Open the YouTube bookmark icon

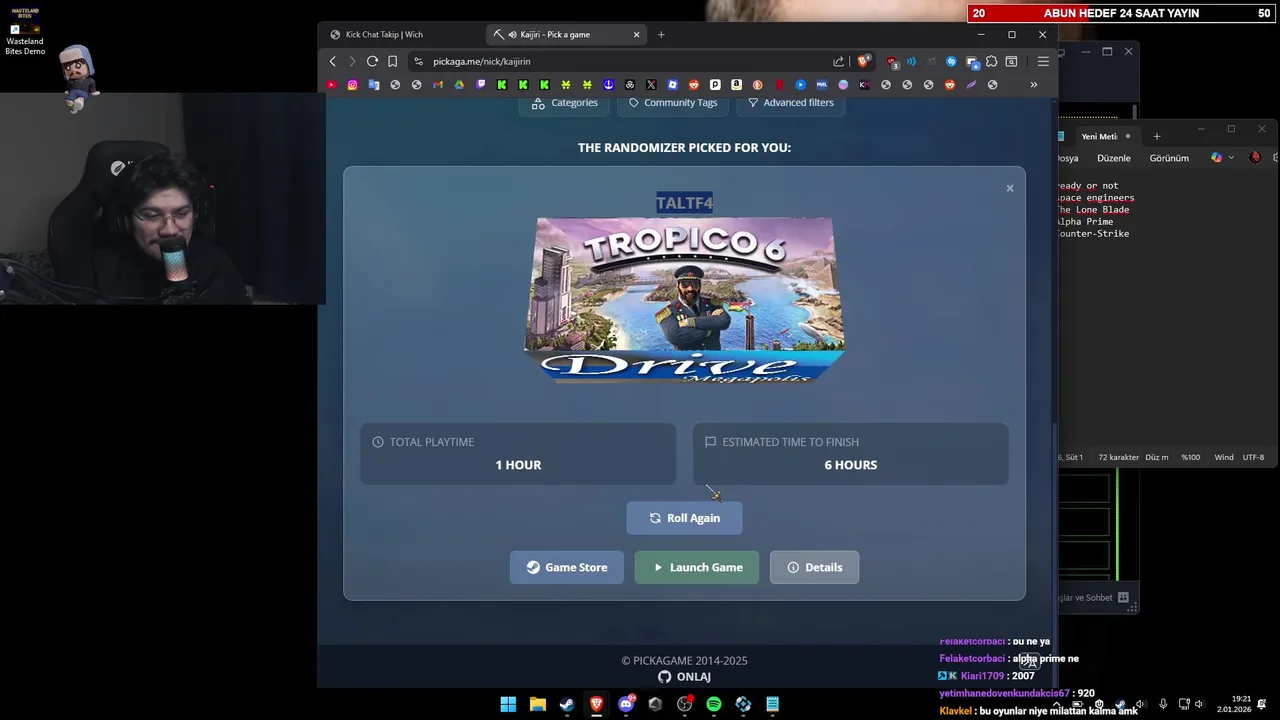(x=330, y=85)
